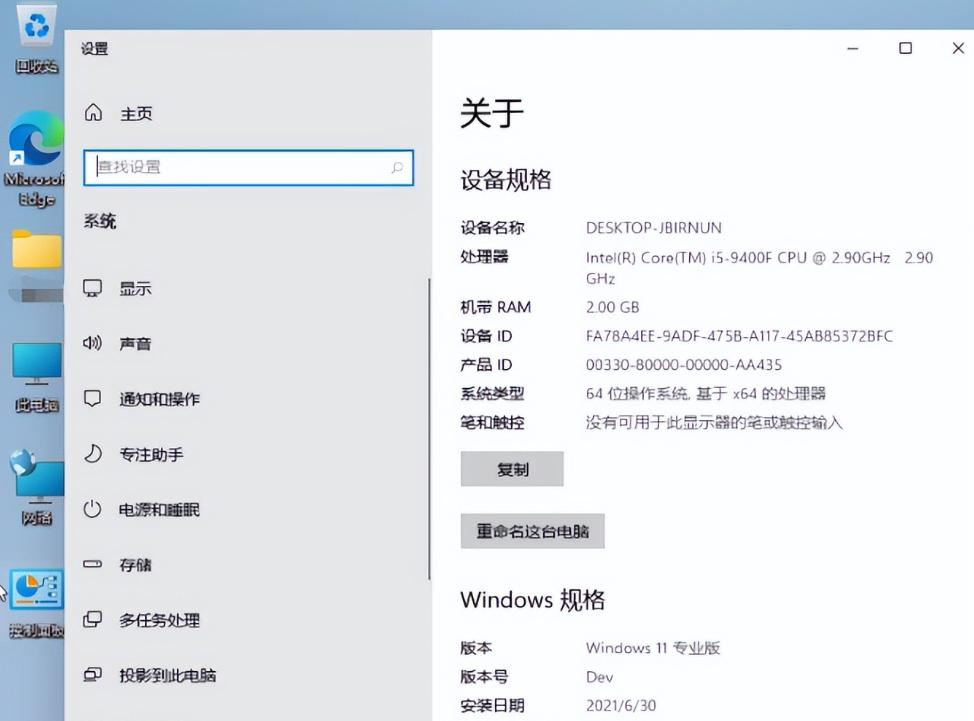Click the 产品 ID label
The image size is (974, 721).
coord(486,365)
